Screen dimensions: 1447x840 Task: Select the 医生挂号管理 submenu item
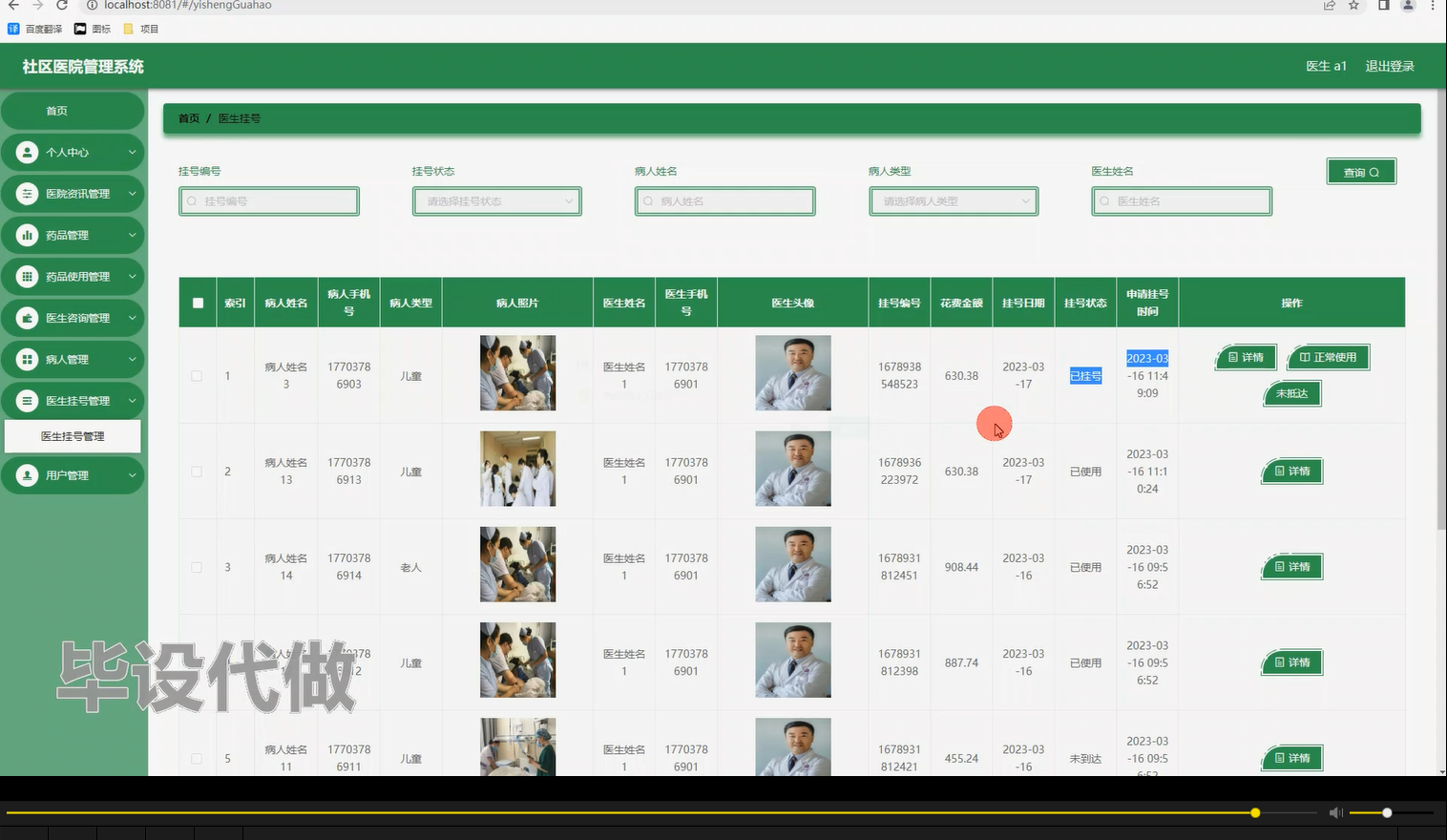[73, 436]
